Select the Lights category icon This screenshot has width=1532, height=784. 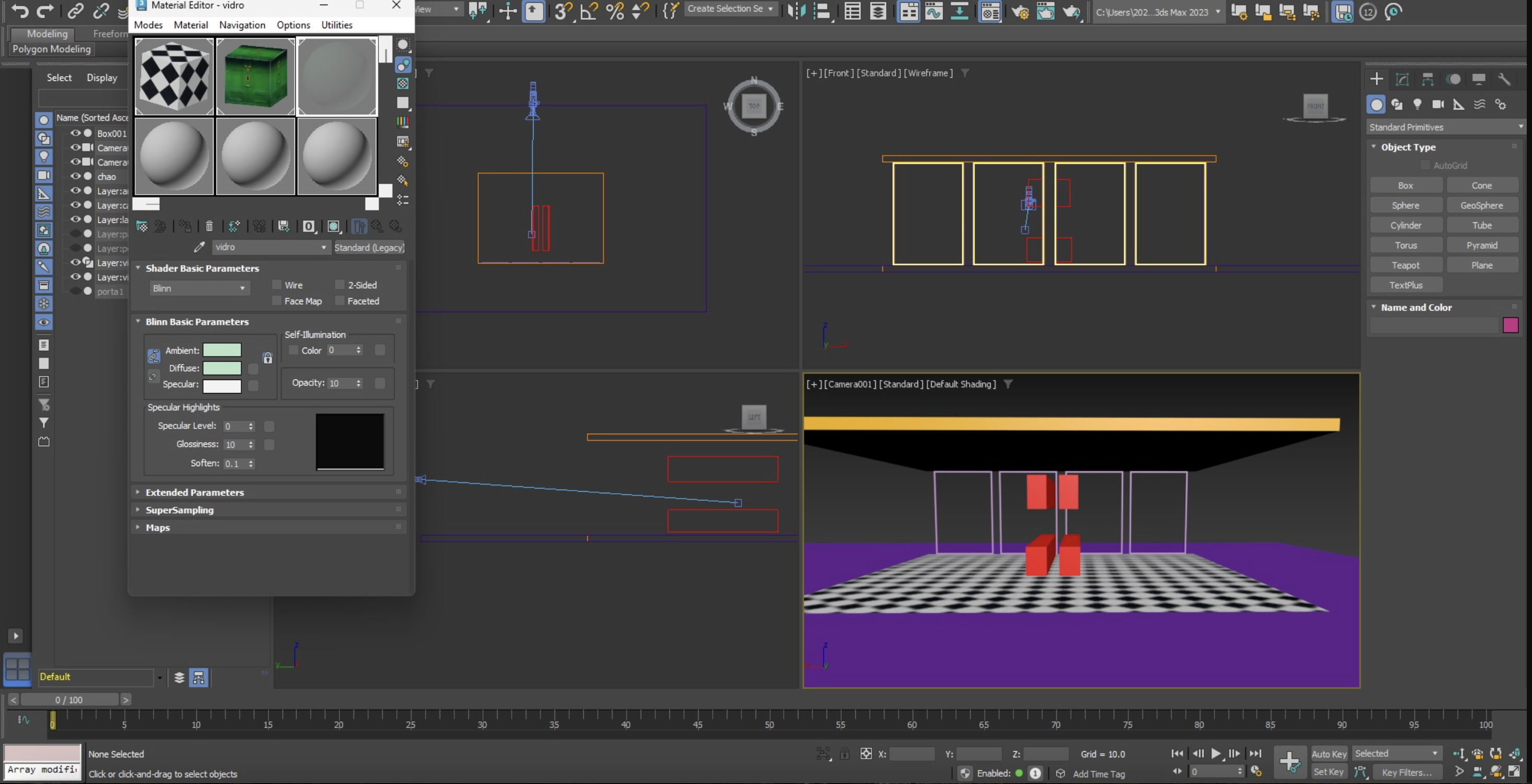[x=1417, y=104]
